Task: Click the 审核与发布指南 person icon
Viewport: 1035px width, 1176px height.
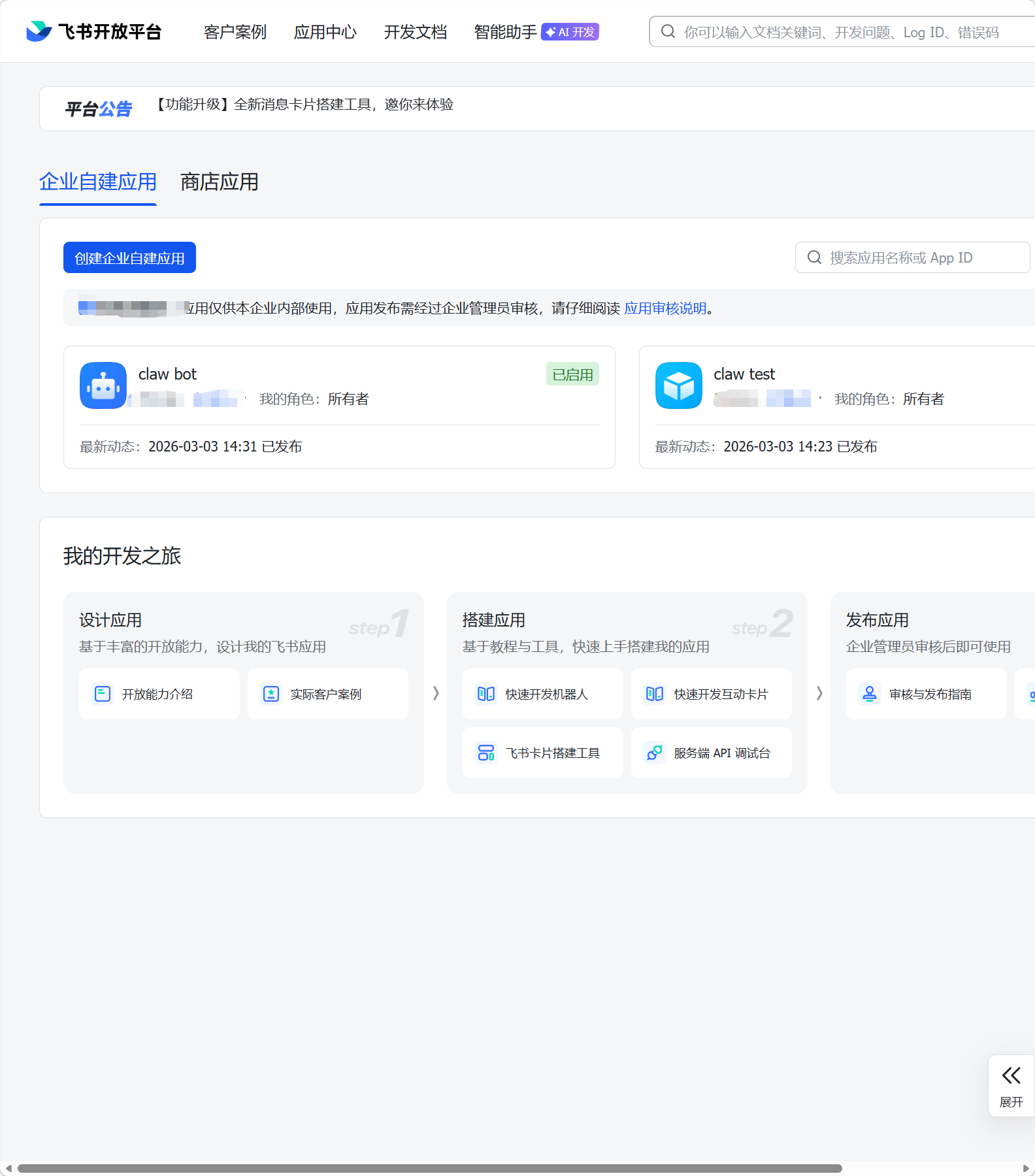Action: coord(870,694)
